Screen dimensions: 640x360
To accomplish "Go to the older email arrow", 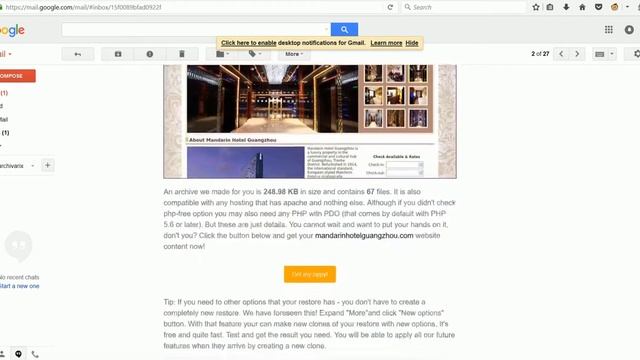I will tap(577, 54).
